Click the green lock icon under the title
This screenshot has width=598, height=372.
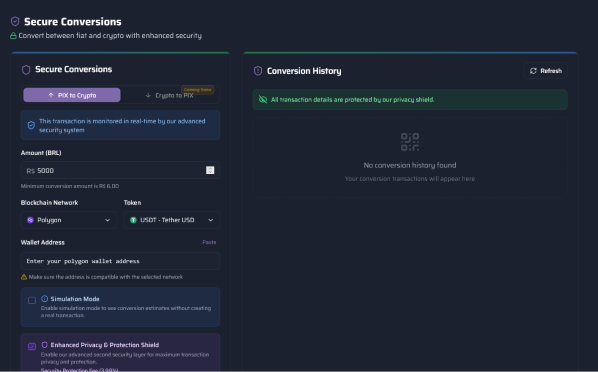tap(13, 35)
